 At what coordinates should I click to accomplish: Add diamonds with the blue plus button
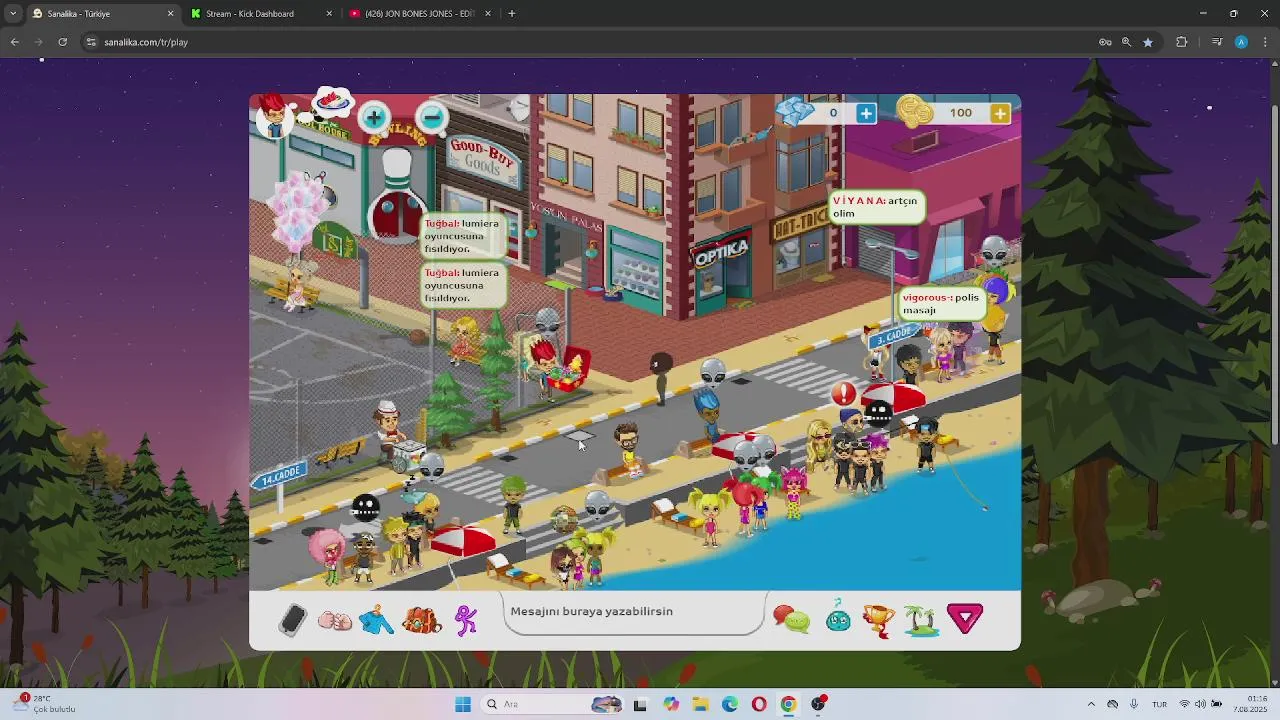pyautogui.click(x=866, y=113)
